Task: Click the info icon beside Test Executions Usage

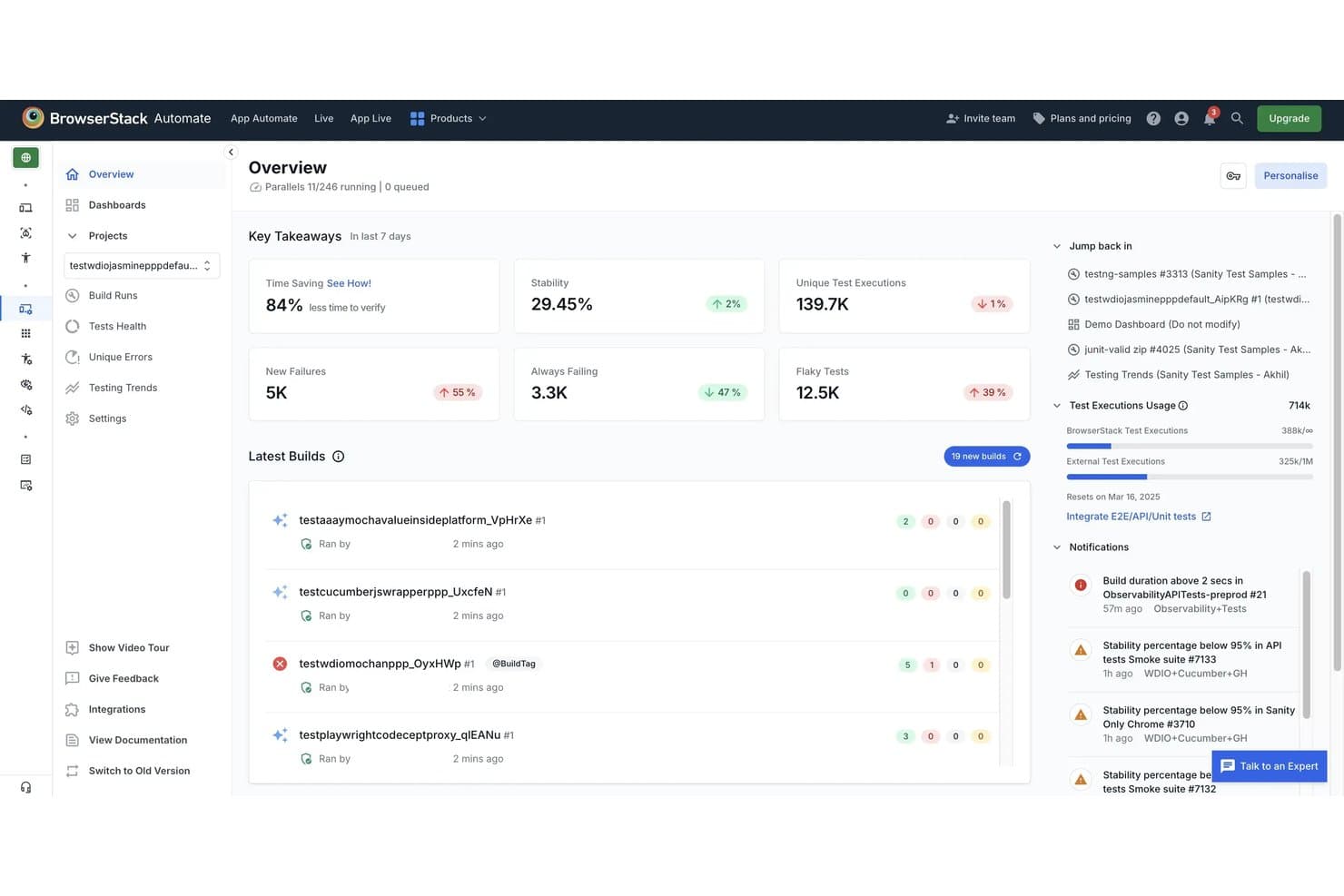Action: (1183, 406)
